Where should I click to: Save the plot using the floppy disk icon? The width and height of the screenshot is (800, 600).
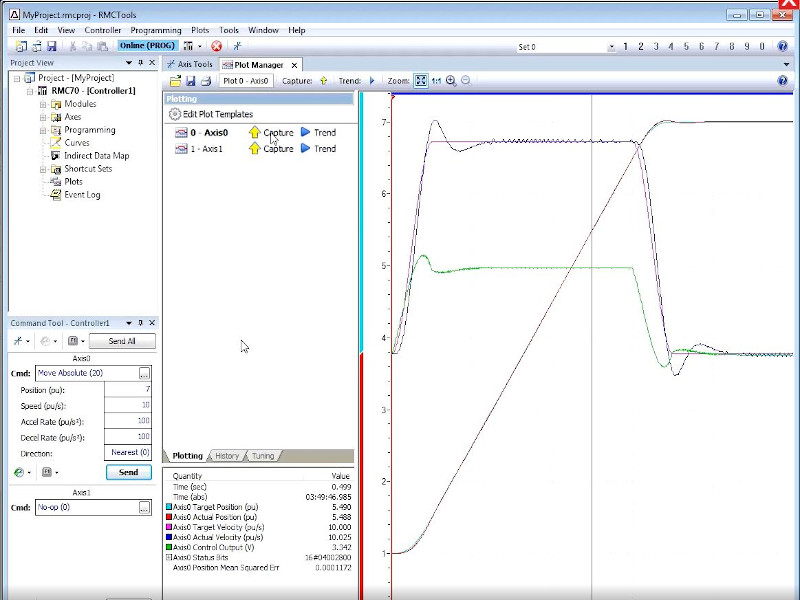(190, 80)
